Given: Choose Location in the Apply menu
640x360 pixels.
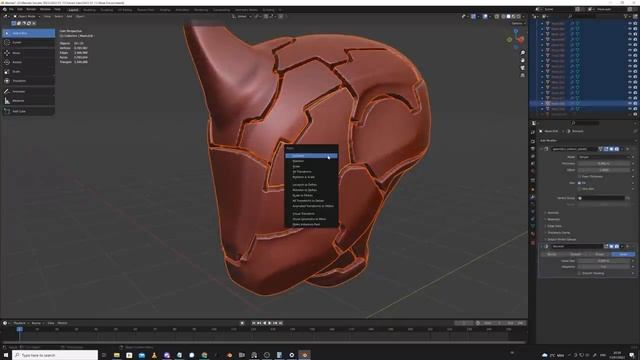Looking at the screenshot, I should click(311, 156).
